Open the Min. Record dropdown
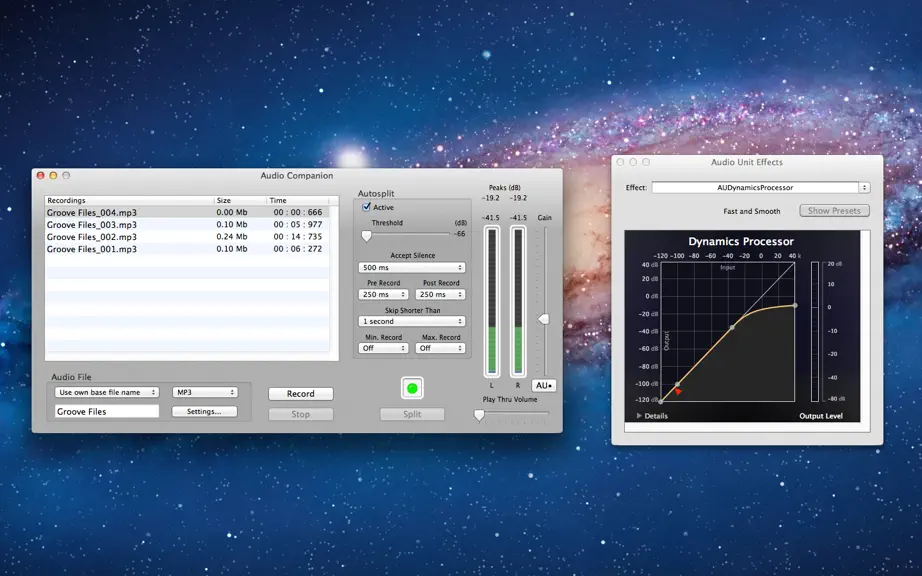922x576 pixels. click(383, 348)
